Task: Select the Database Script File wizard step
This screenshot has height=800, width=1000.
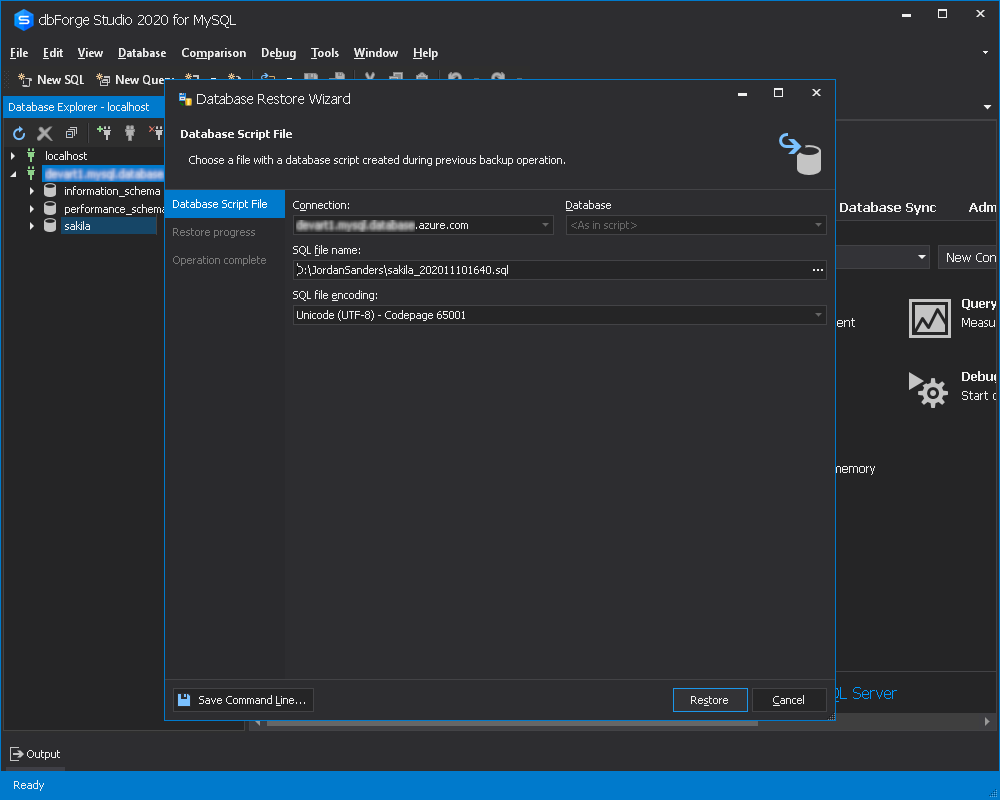Action: [224, 204]
